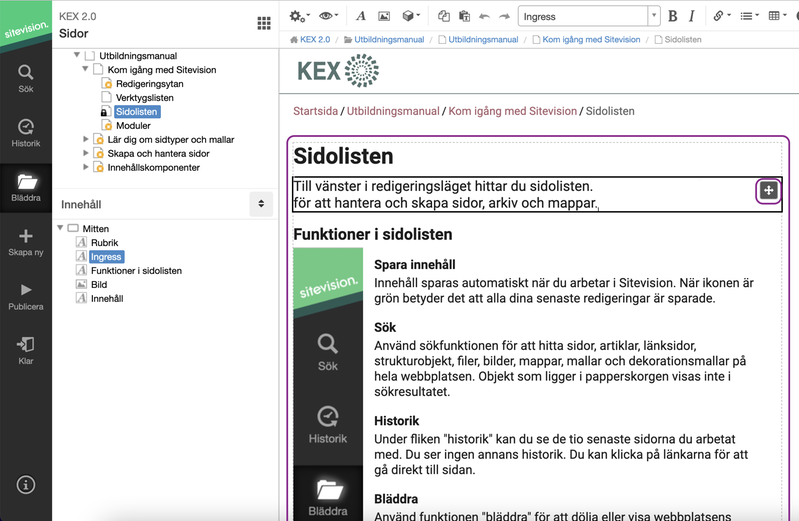The height and width of the screenshot is (521, 799).
Task: Click the Sidor panel title
Action: click(x=73, y=34)
